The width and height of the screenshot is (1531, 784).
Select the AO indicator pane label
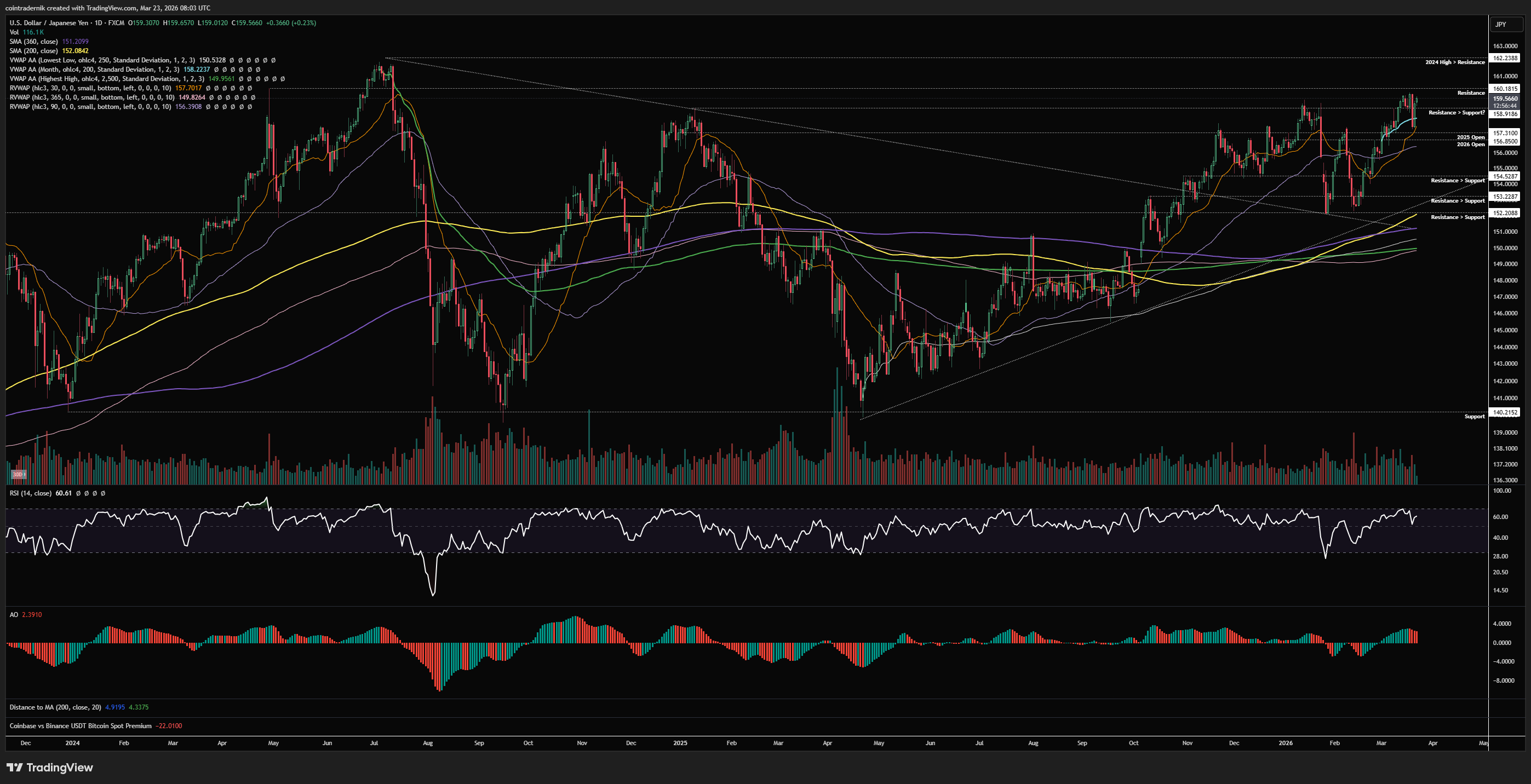point(14,615)
